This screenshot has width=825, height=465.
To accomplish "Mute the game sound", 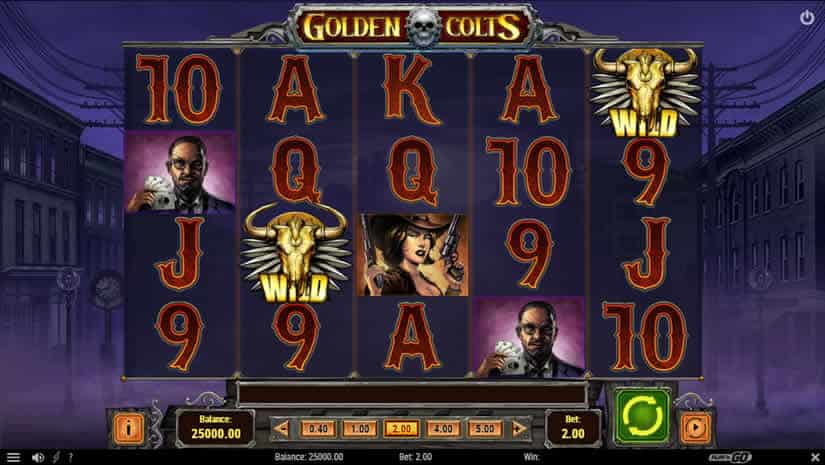I will (x=38, y=457).
